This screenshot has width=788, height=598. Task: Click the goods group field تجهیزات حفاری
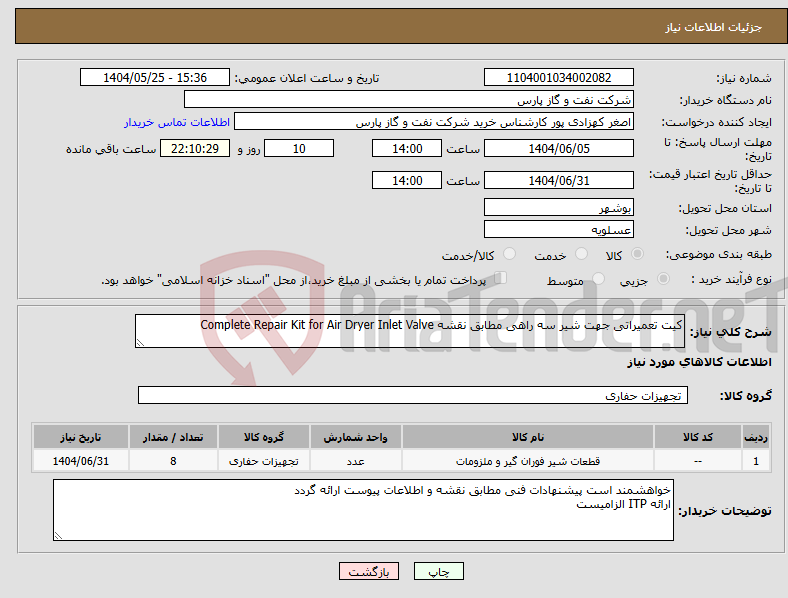(413, 395)
